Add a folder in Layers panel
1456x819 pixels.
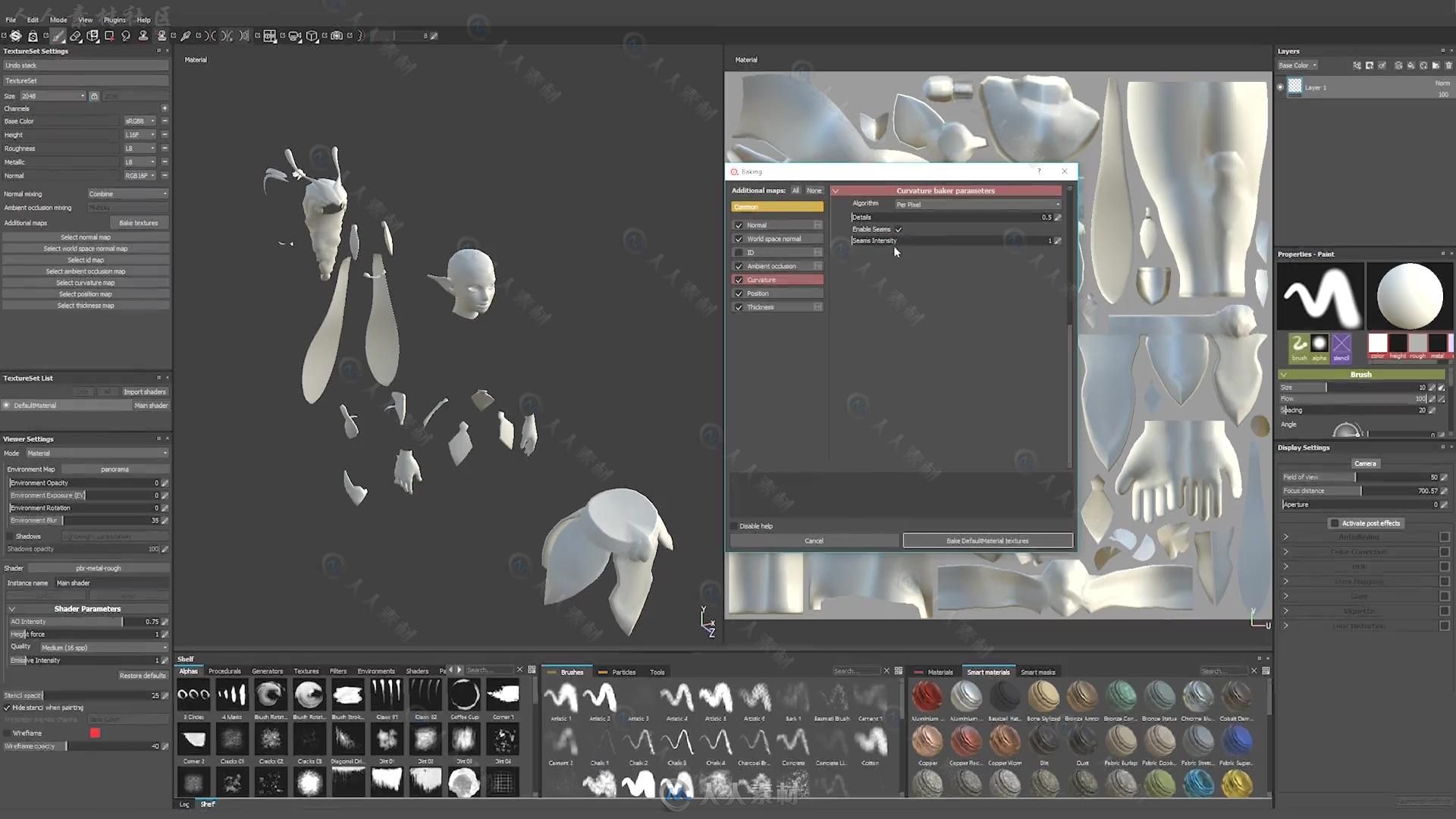tap(1436, 65)
